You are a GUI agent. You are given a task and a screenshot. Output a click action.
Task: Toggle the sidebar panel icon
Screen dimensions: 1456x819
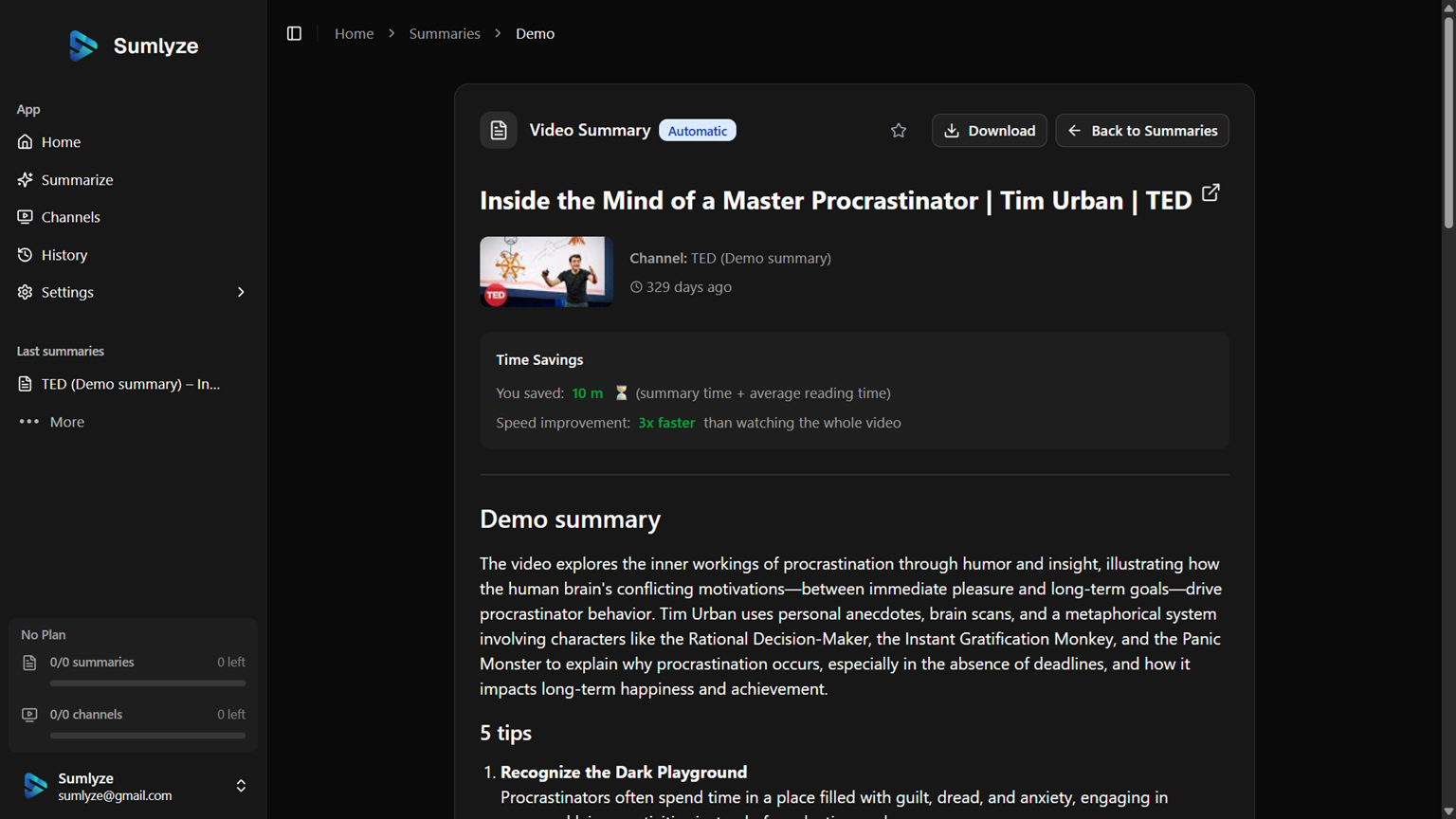tap(294, 33)
